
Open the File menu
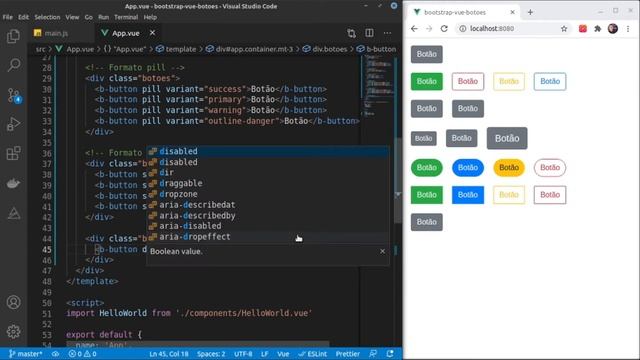7,17
